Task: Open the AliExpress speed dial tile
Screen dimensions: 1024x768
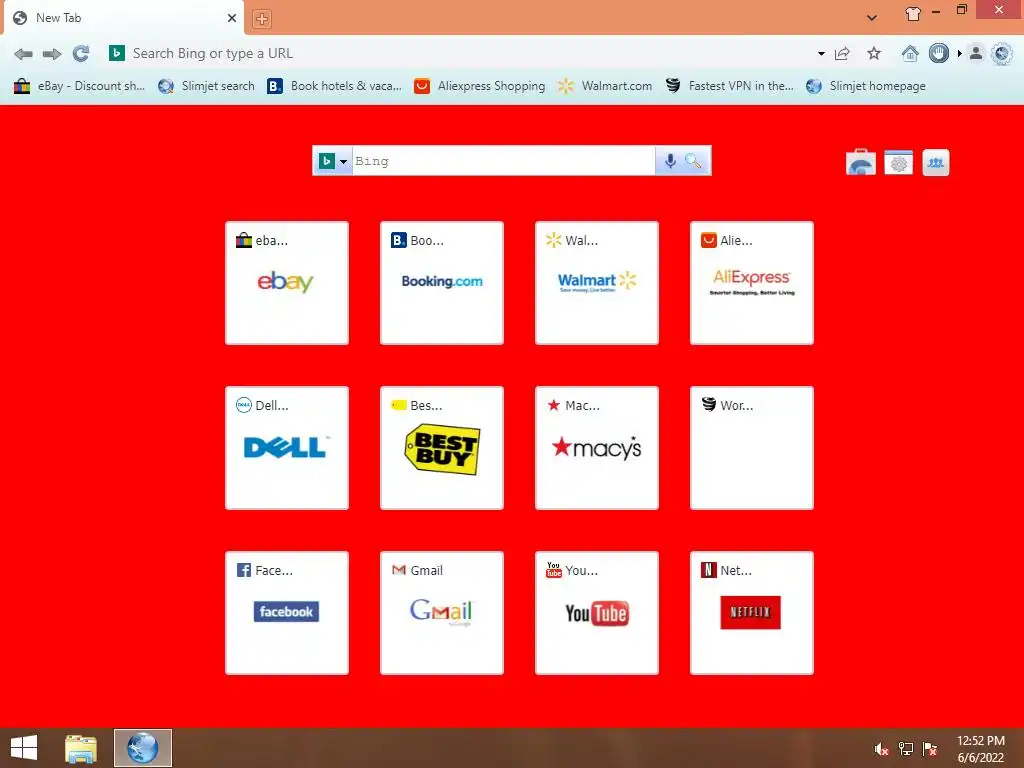Action: [x=752, y=283]
